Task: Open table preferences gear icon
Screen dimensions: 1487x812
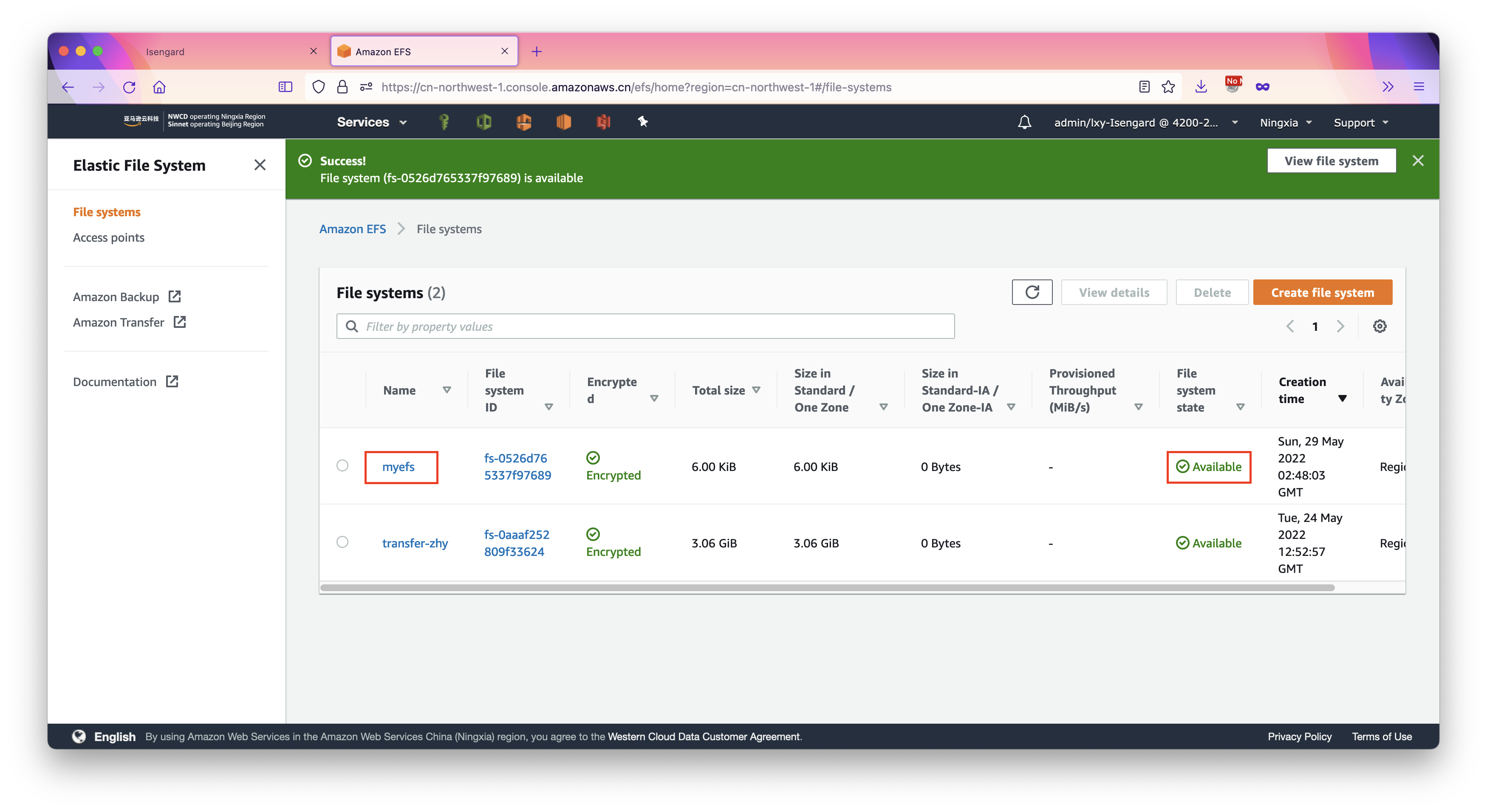Action: [x=1380, y=327]
